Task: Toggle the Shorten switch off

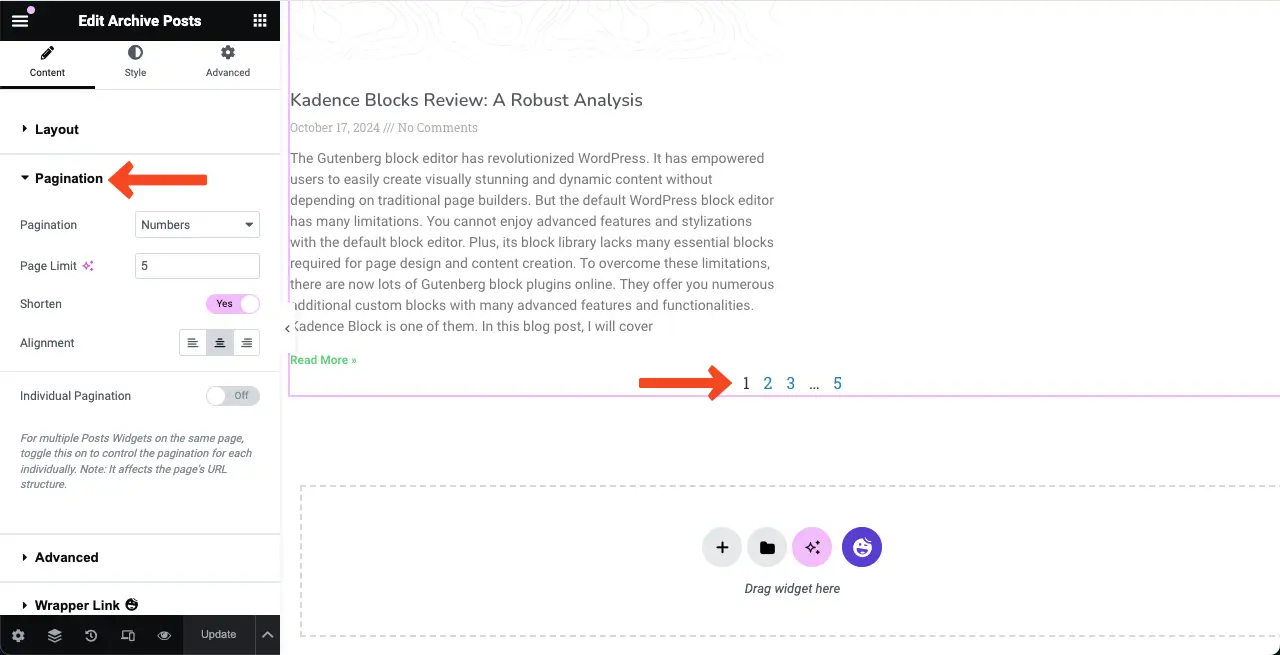Action: click(233, 304)
